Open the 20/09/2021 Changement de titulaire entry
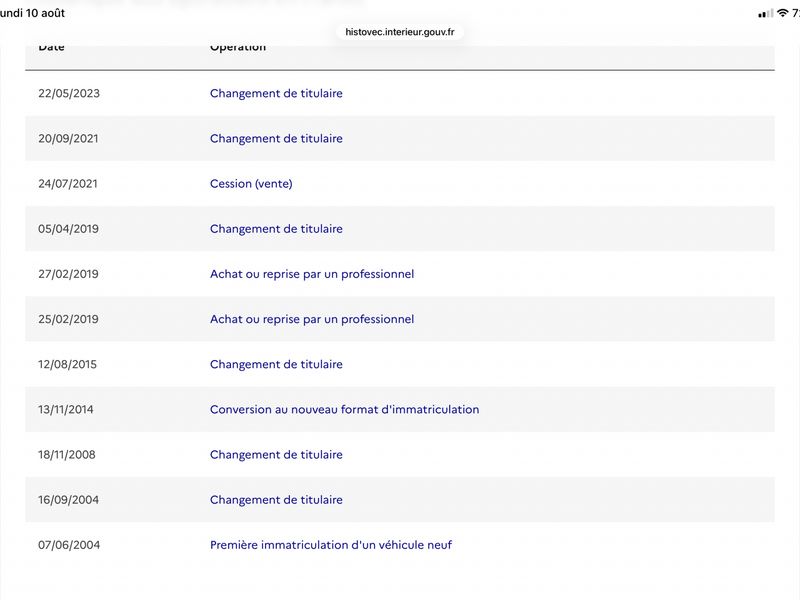Image resolution: width=800 pixels, height=600 pixels. click(276, 139)
